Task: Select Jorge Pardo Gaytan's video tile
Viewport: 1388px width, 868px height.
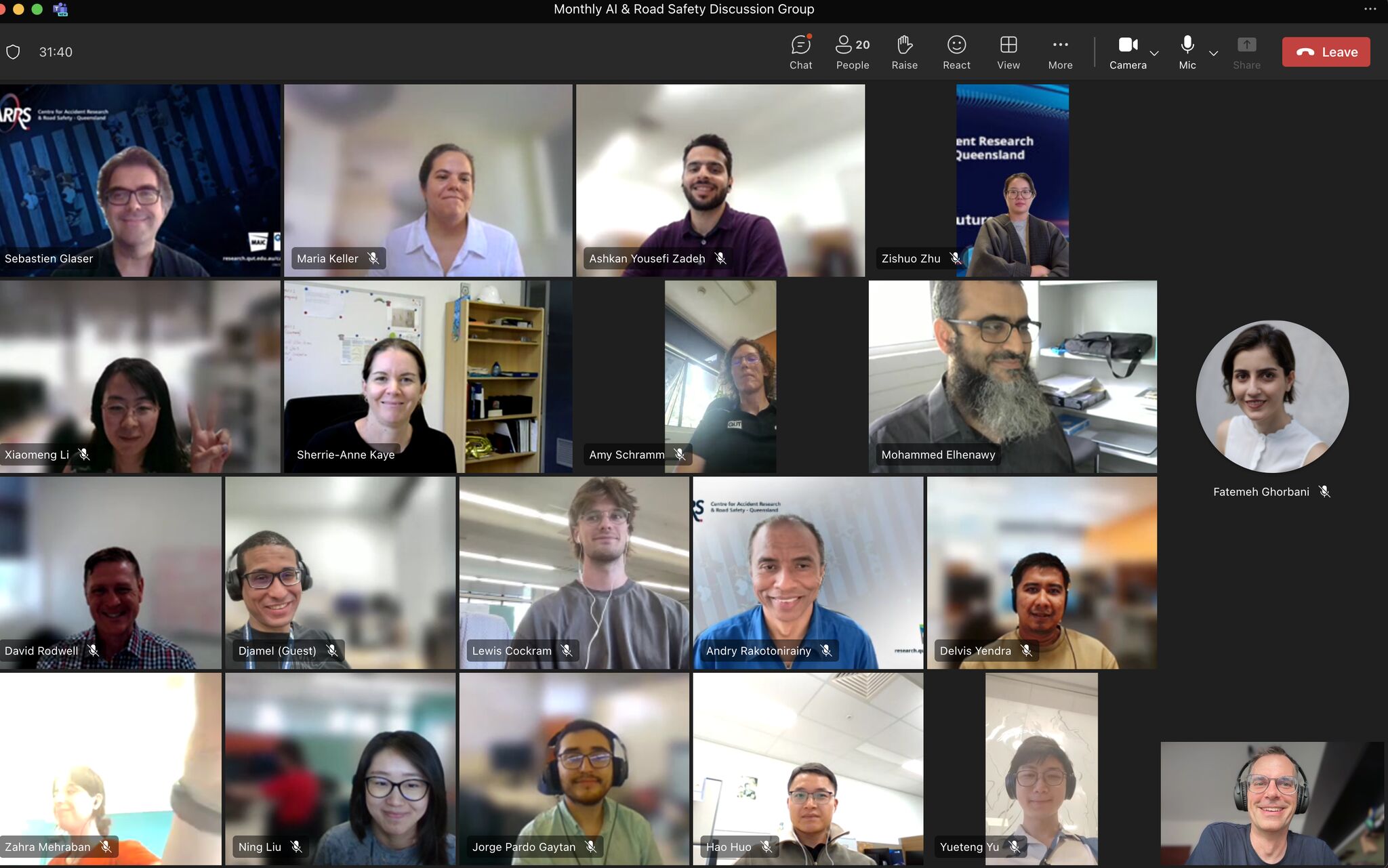Action: (574, 768)
